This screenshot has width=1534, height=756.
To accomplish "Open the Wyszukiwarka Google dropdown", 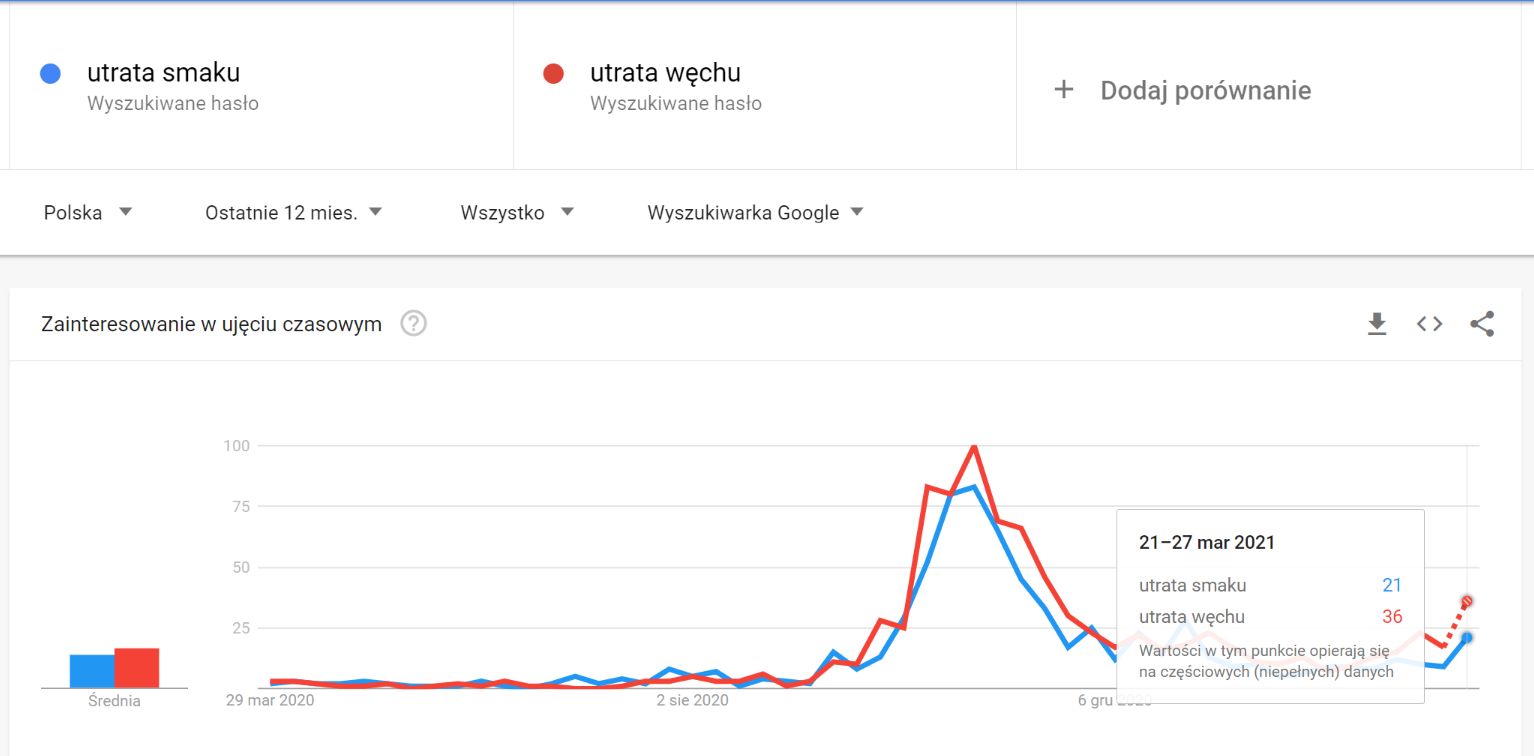I will click(x=754, y=212).
